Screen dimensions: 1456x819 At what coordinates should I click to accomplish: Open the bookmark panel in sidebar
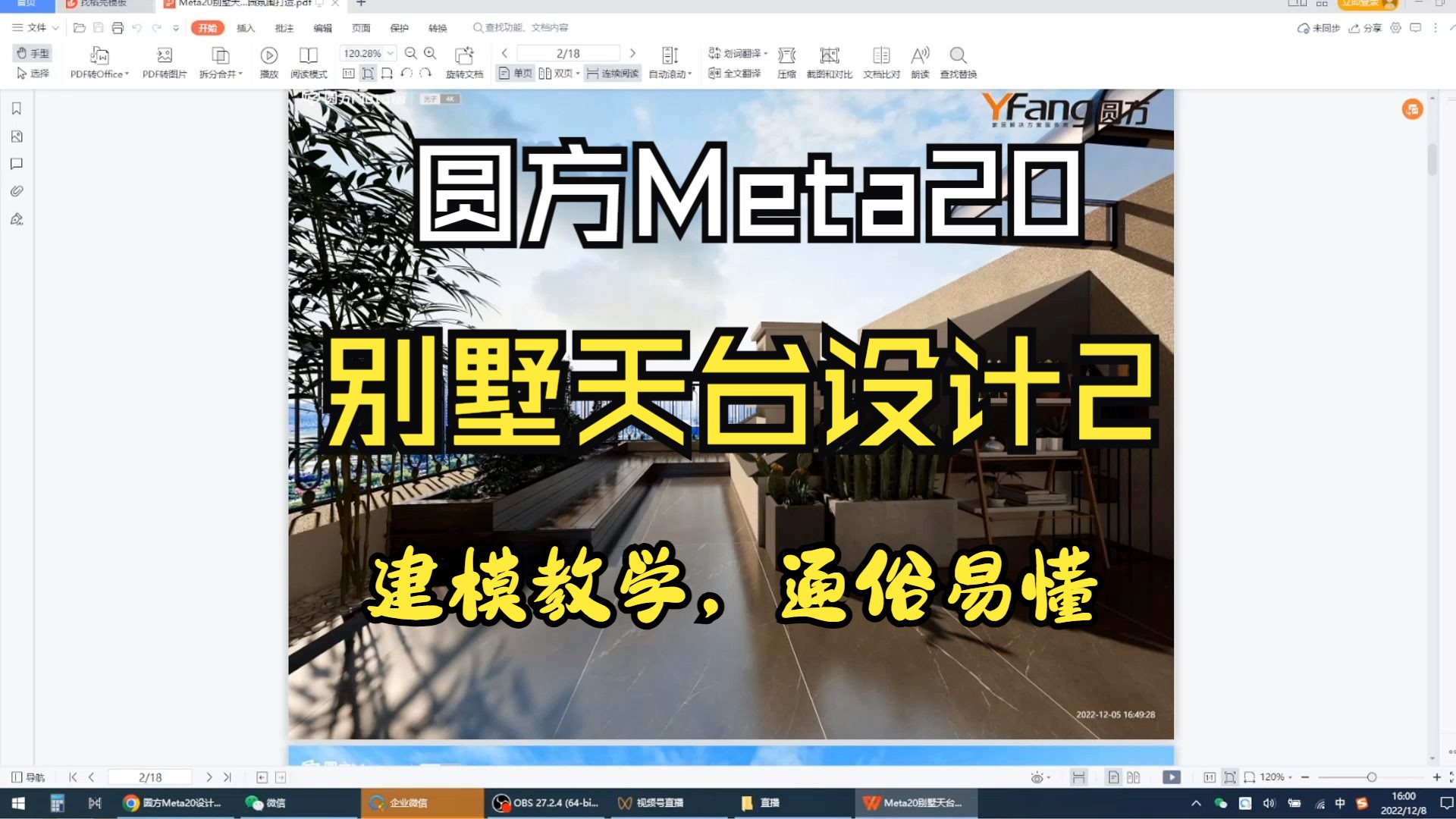(17, 108)
